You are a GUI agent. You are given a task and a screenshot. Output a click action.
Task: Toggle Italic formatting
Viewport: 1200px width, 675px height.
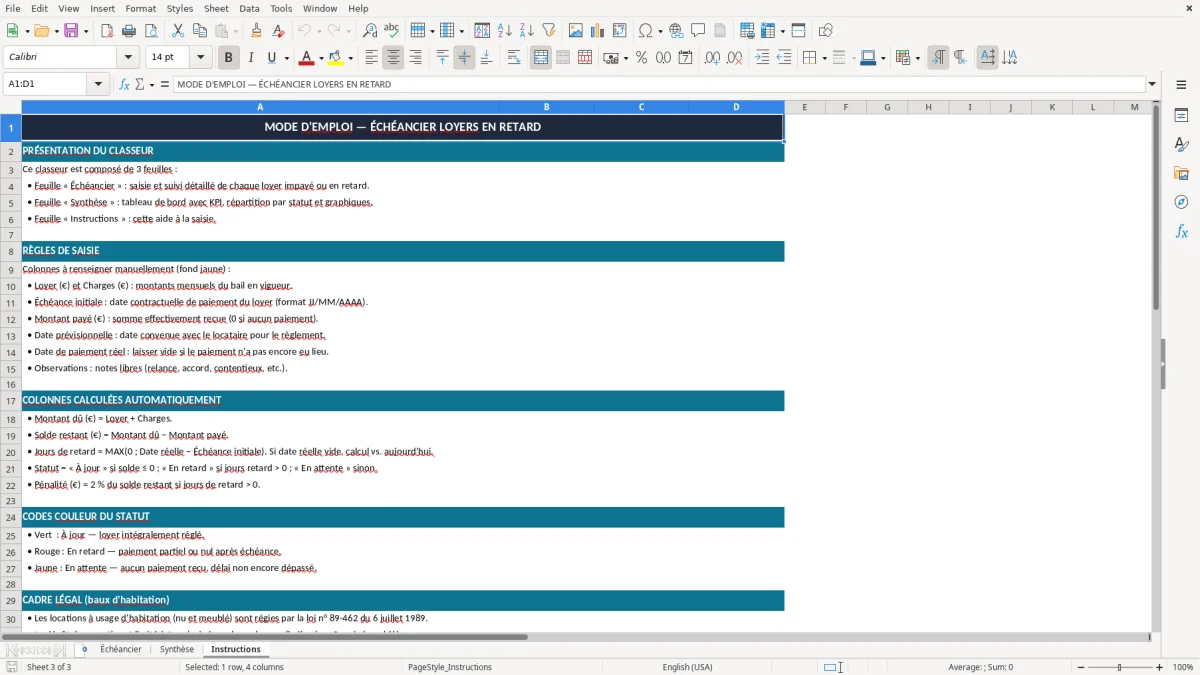[250, 58]
